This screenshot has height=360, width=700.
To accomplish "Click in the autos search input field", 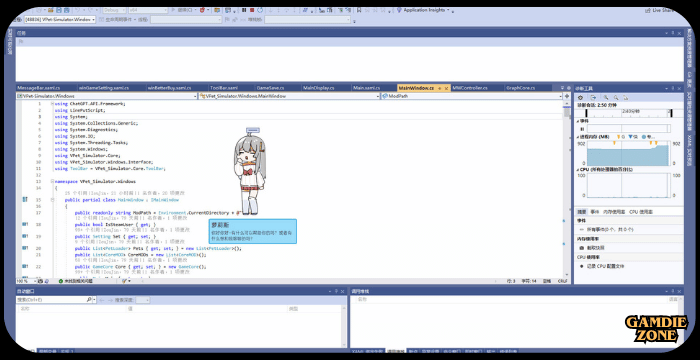I will [x=50, y=300].
